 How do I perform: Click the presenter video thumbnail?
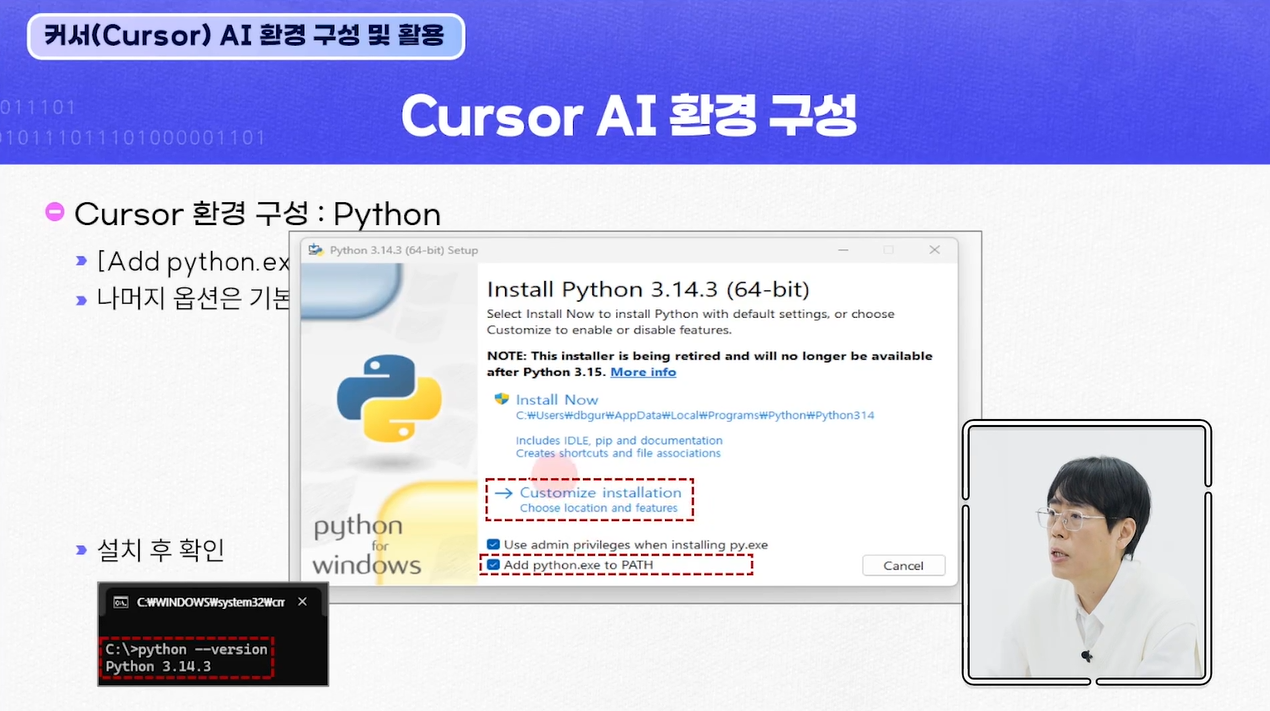tap(1087, 553)
